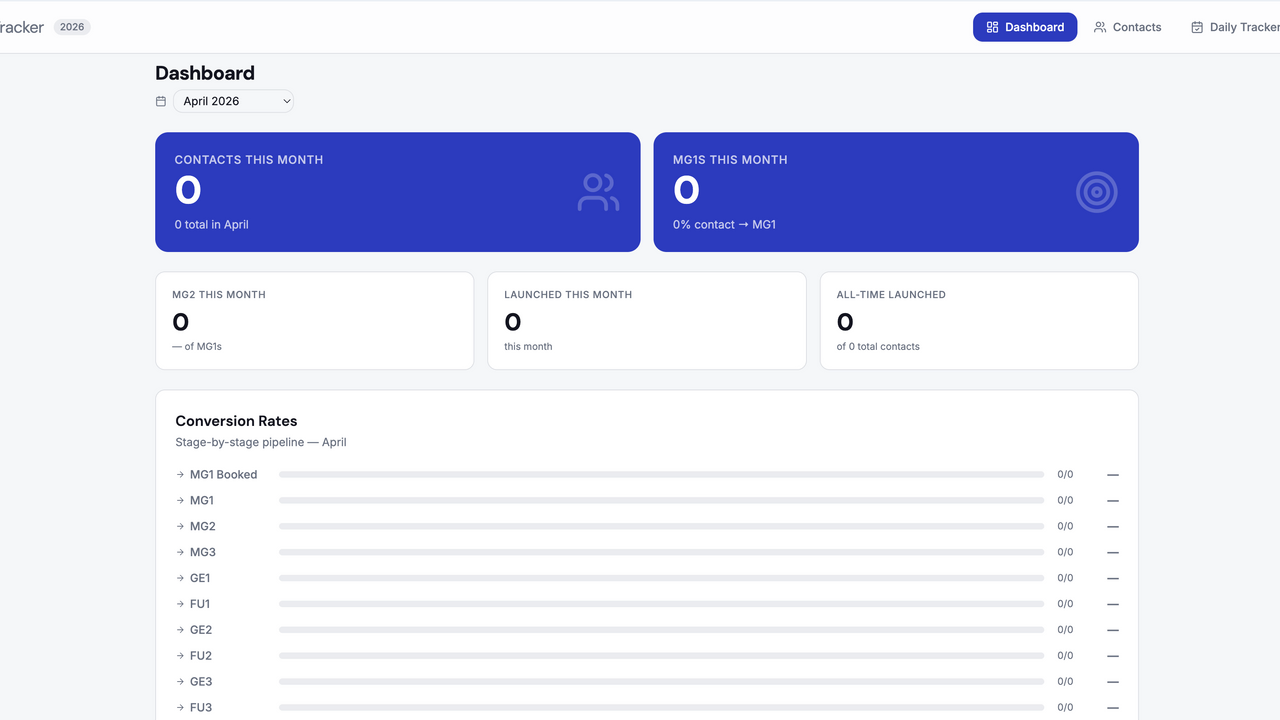
Task: Click the arrow icon beside FU2
Action: click(180, 657)
